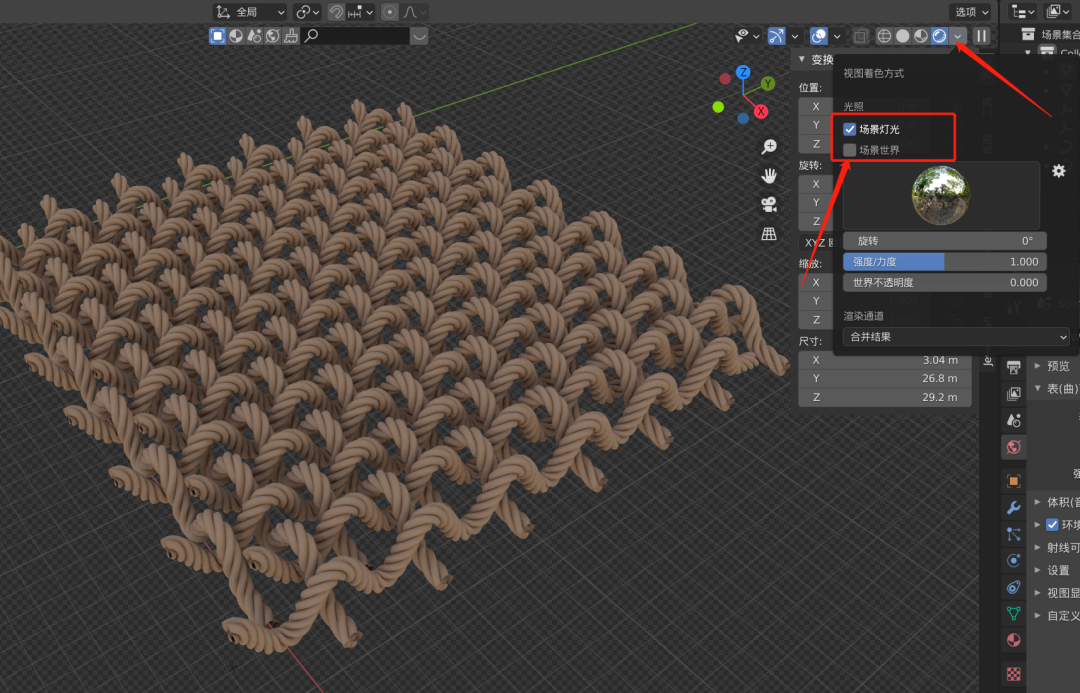
Task: Open the pivot point dropdown
Action: tap(307, 12)
